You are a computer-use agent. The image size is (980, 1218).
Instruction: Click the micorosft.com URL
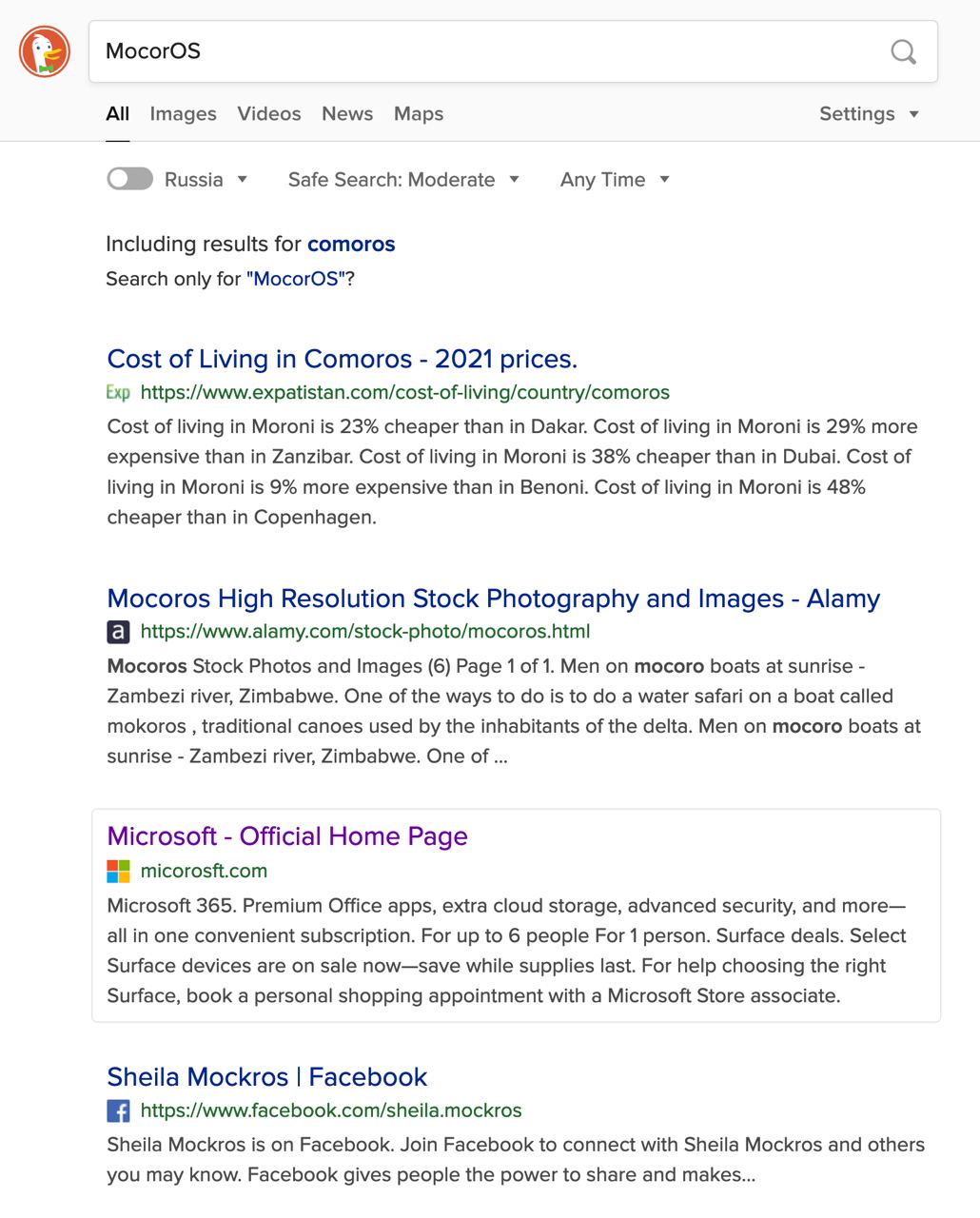(204, 871)
